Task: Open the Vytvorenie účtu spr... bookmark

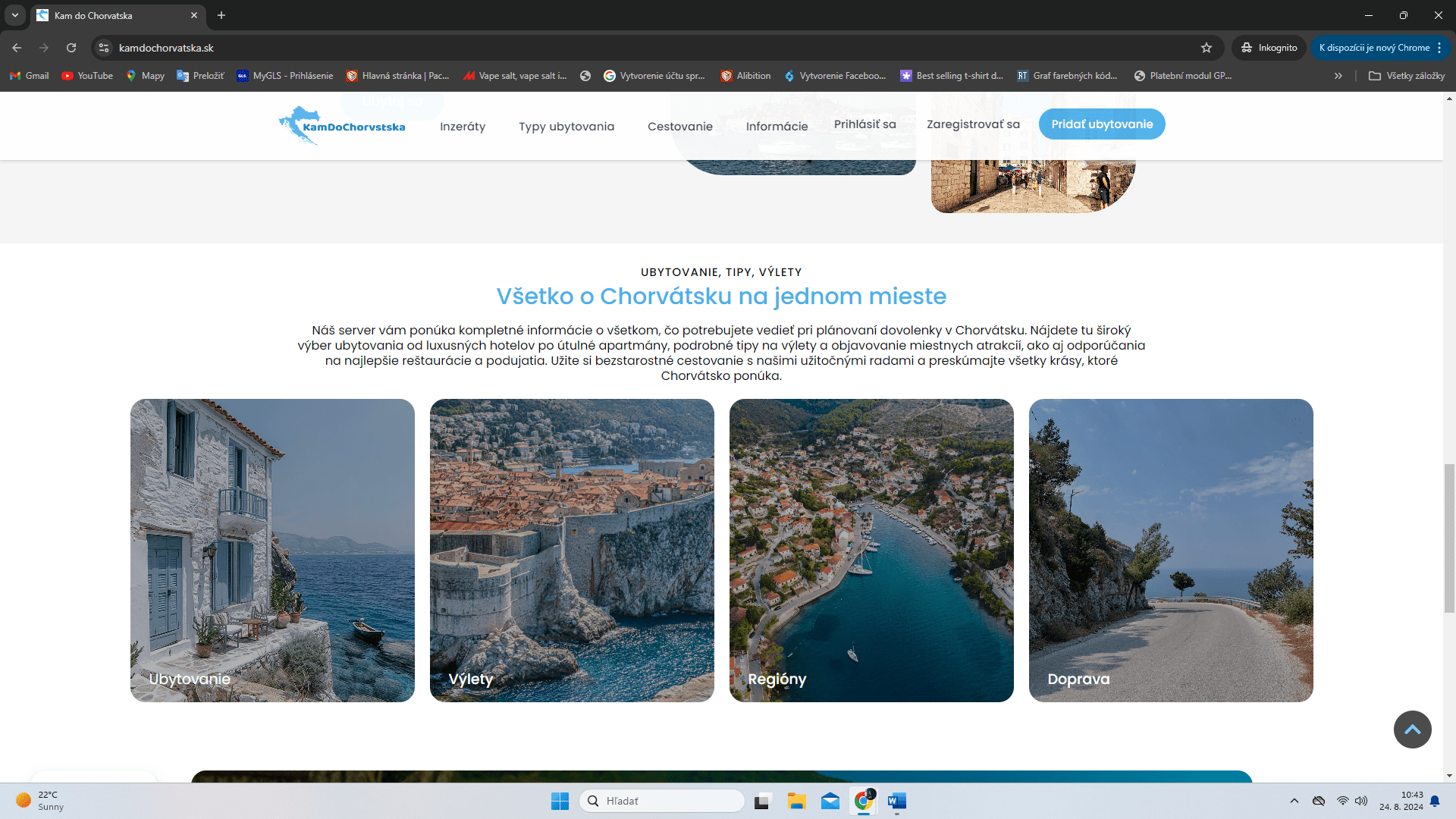Action: 654,76
